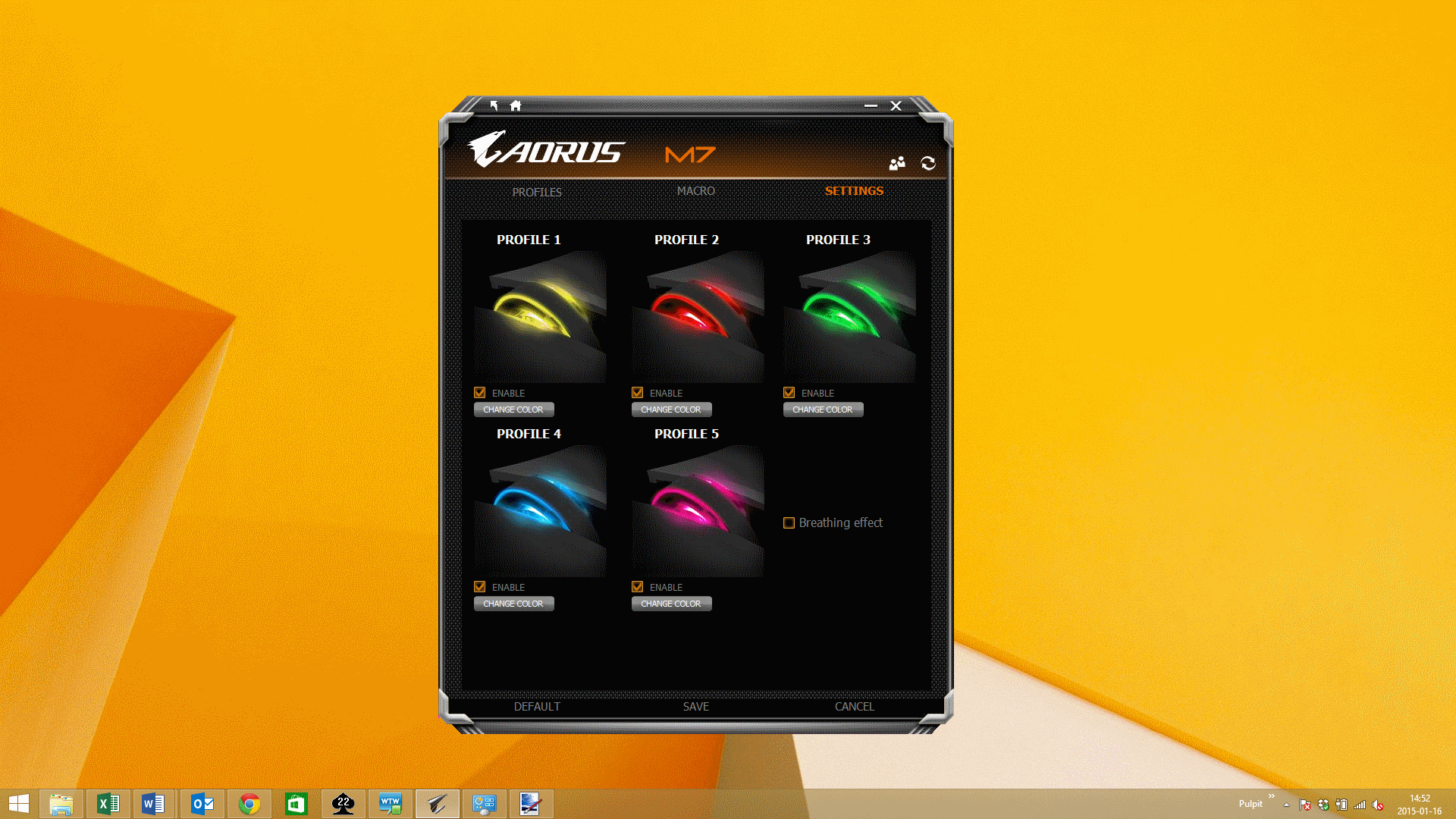1456x819 pixels.
Task: Show hidden system tray icons
Action: (x=1286, y=805)
